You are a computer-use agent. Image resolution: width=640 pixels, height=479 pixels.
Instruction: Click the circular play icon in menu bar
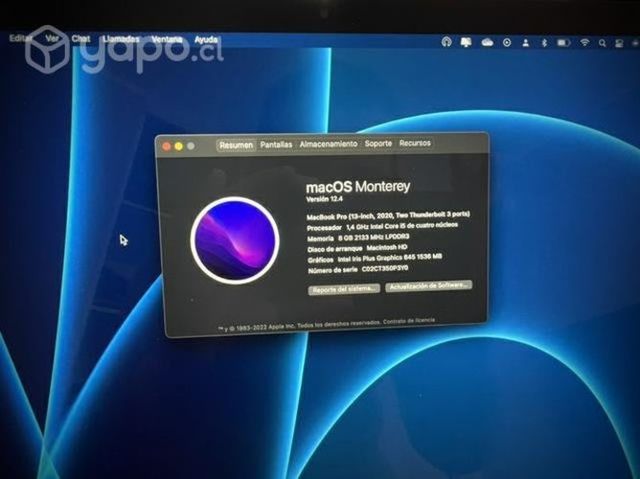pos(507,42)
